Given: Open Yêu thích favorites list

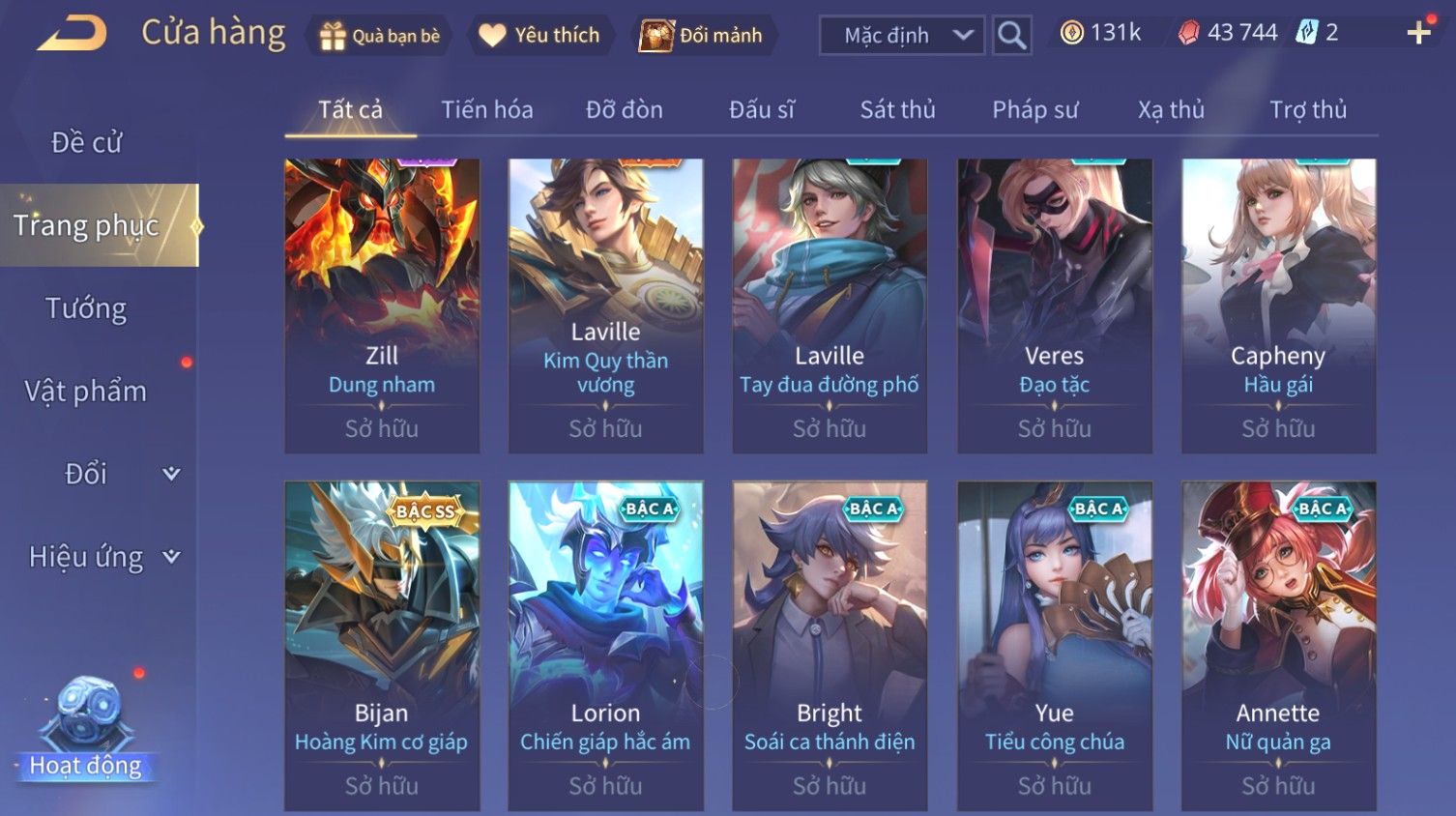Looking at the screenshot, I should 540,36.
